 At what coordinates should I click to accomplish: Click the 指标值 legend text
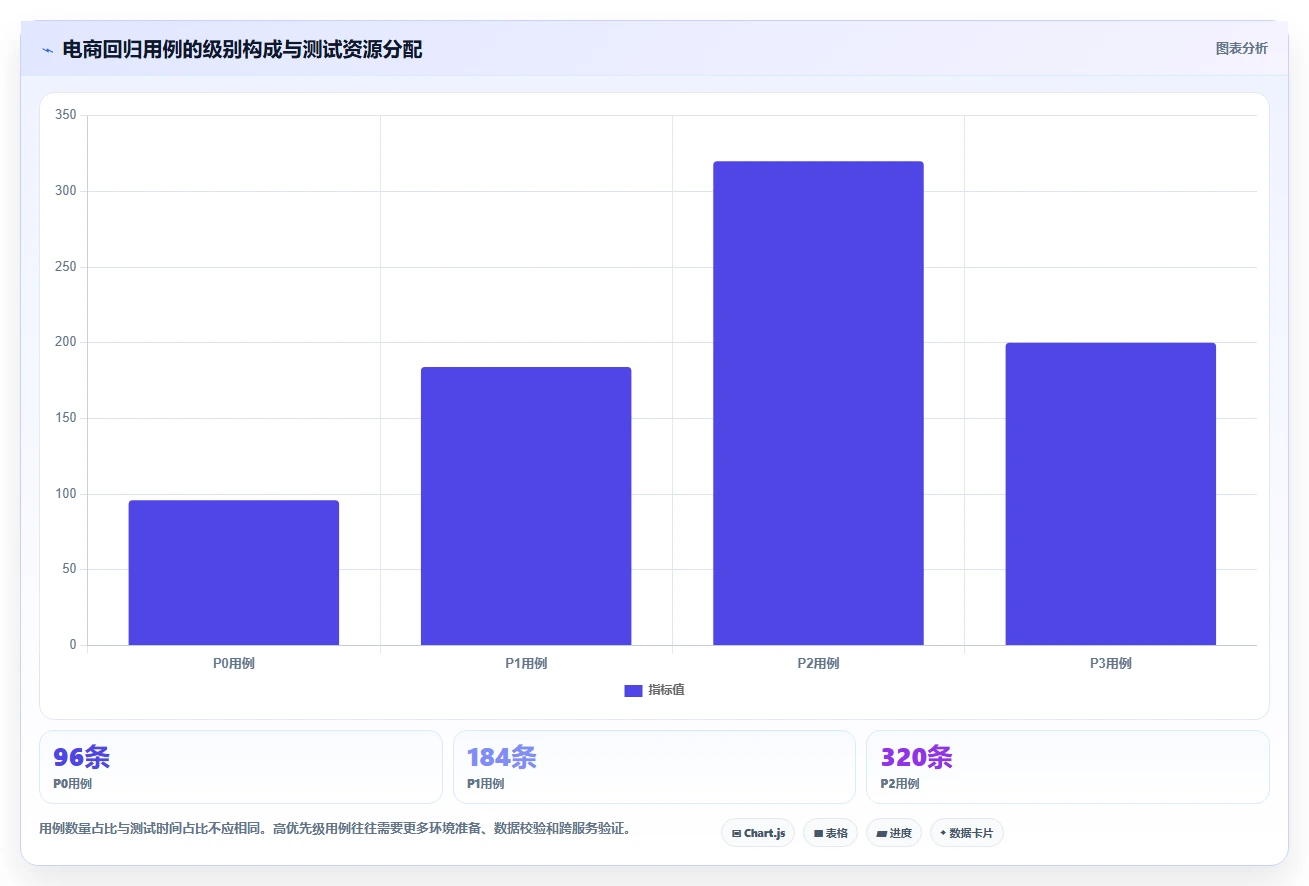pos(666,691)
